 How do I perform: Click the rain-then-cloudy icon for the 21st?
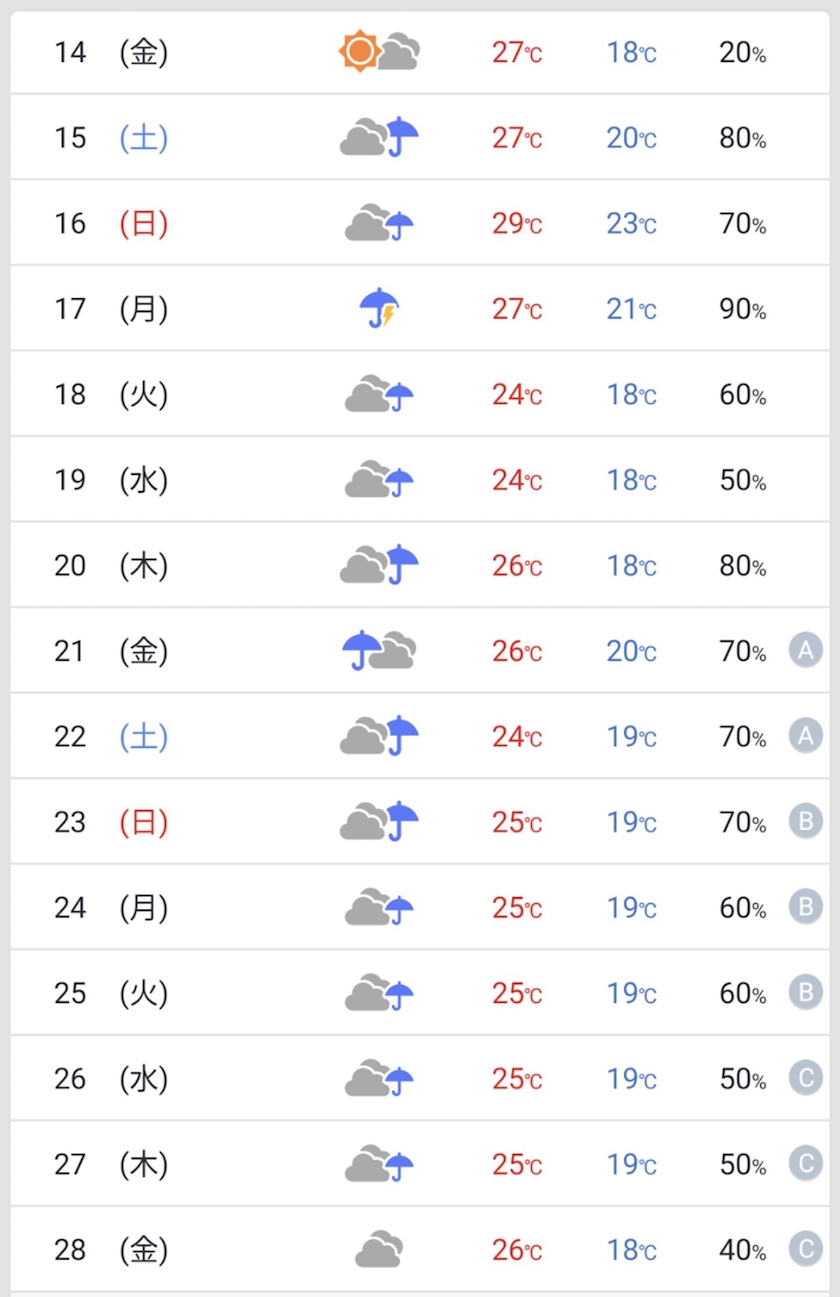[379, 651]
